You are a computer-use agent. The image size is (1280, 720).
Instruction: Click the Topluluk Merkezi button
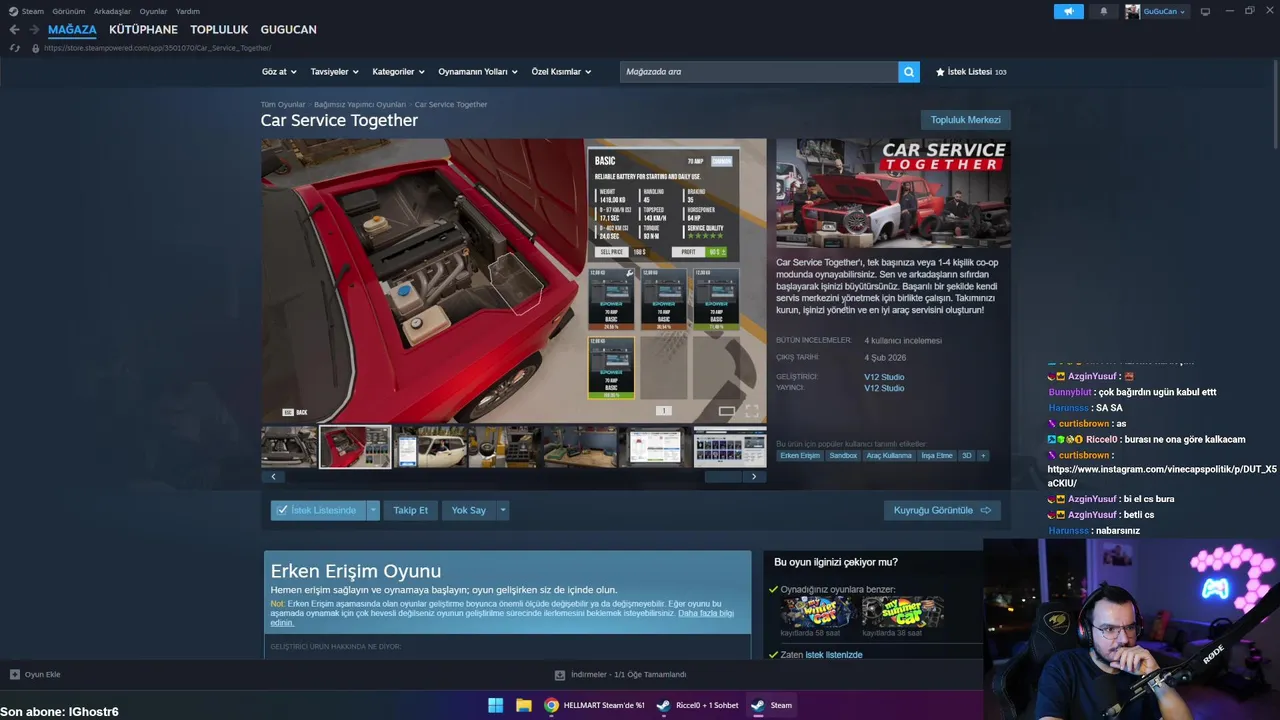point(965,120)
